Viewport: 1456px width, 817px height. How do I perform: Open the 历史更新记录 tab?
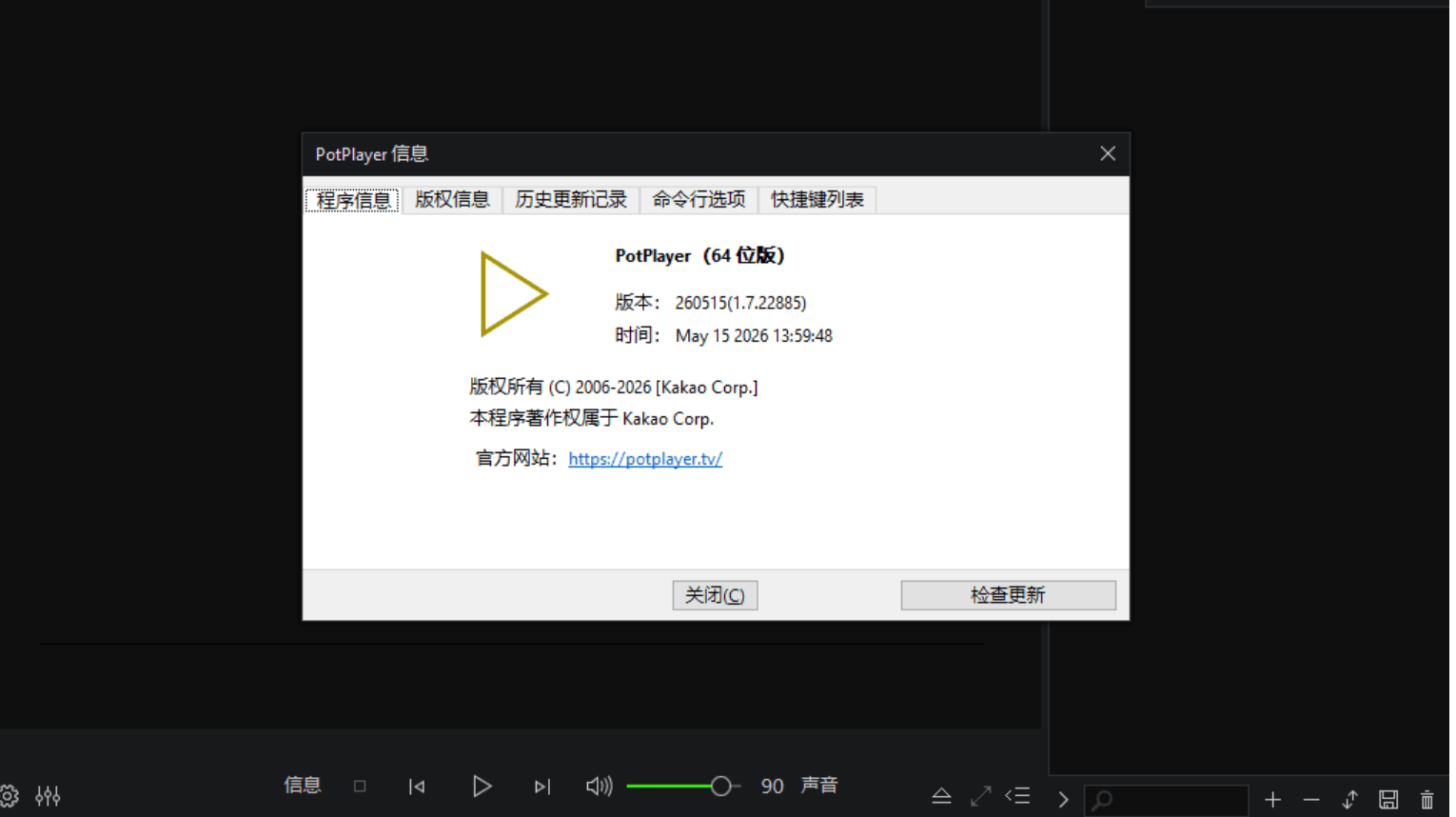point(571,200)
